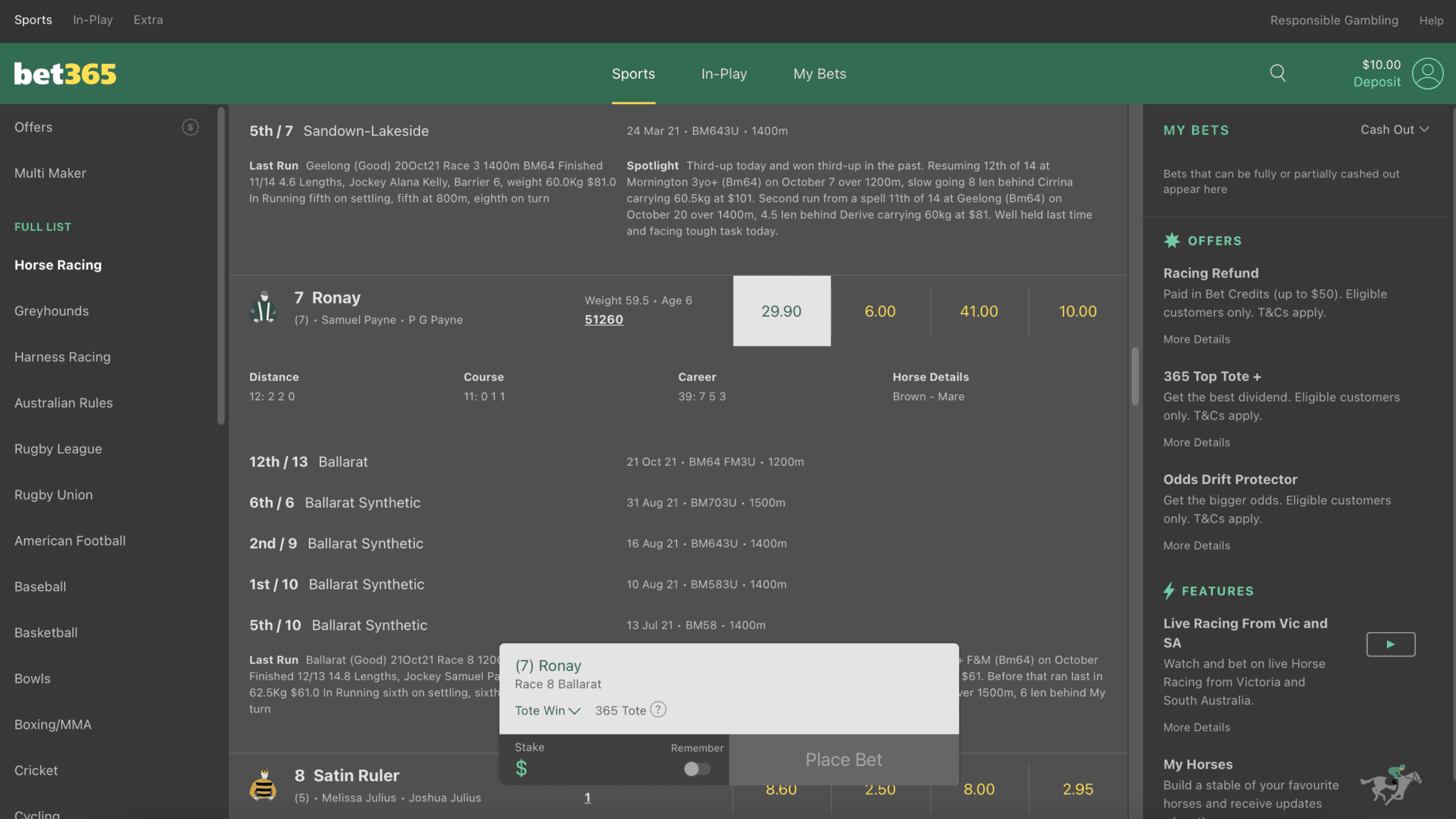Click the main content vertical scrollbar

[1135, 377]
